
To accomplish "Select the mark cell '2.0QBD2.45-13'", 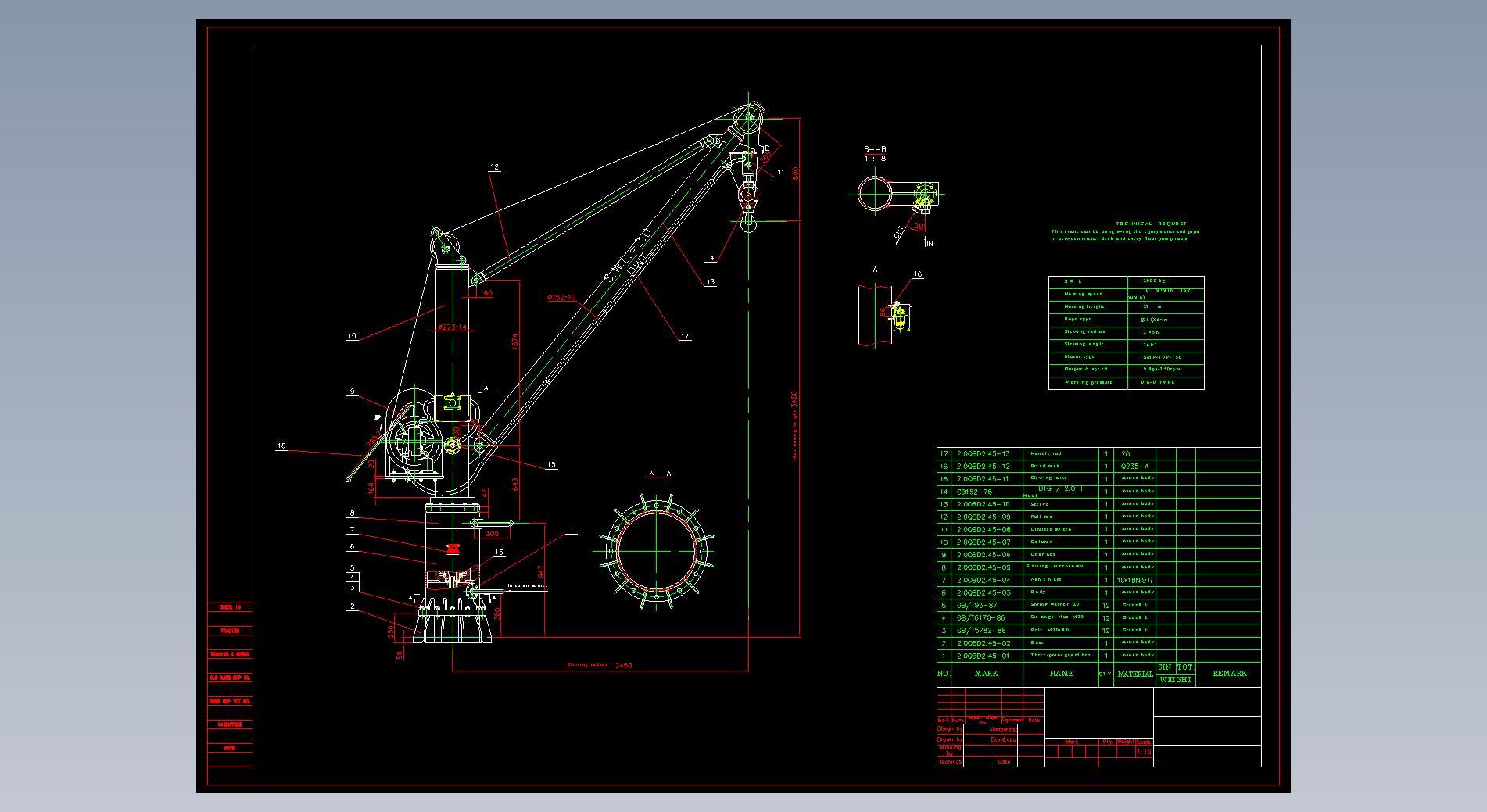I will pos(984,454).
